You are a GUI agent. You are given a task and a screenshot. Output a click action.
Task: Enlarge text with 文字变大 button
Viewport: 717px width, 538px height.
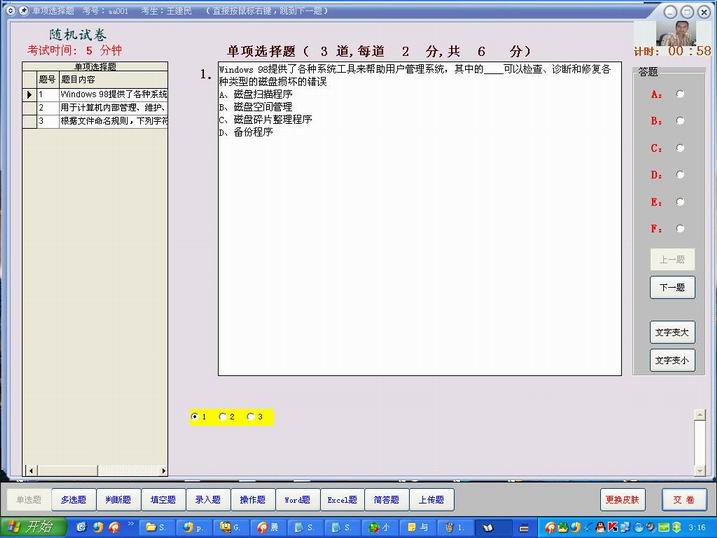(x=672, y=332)
